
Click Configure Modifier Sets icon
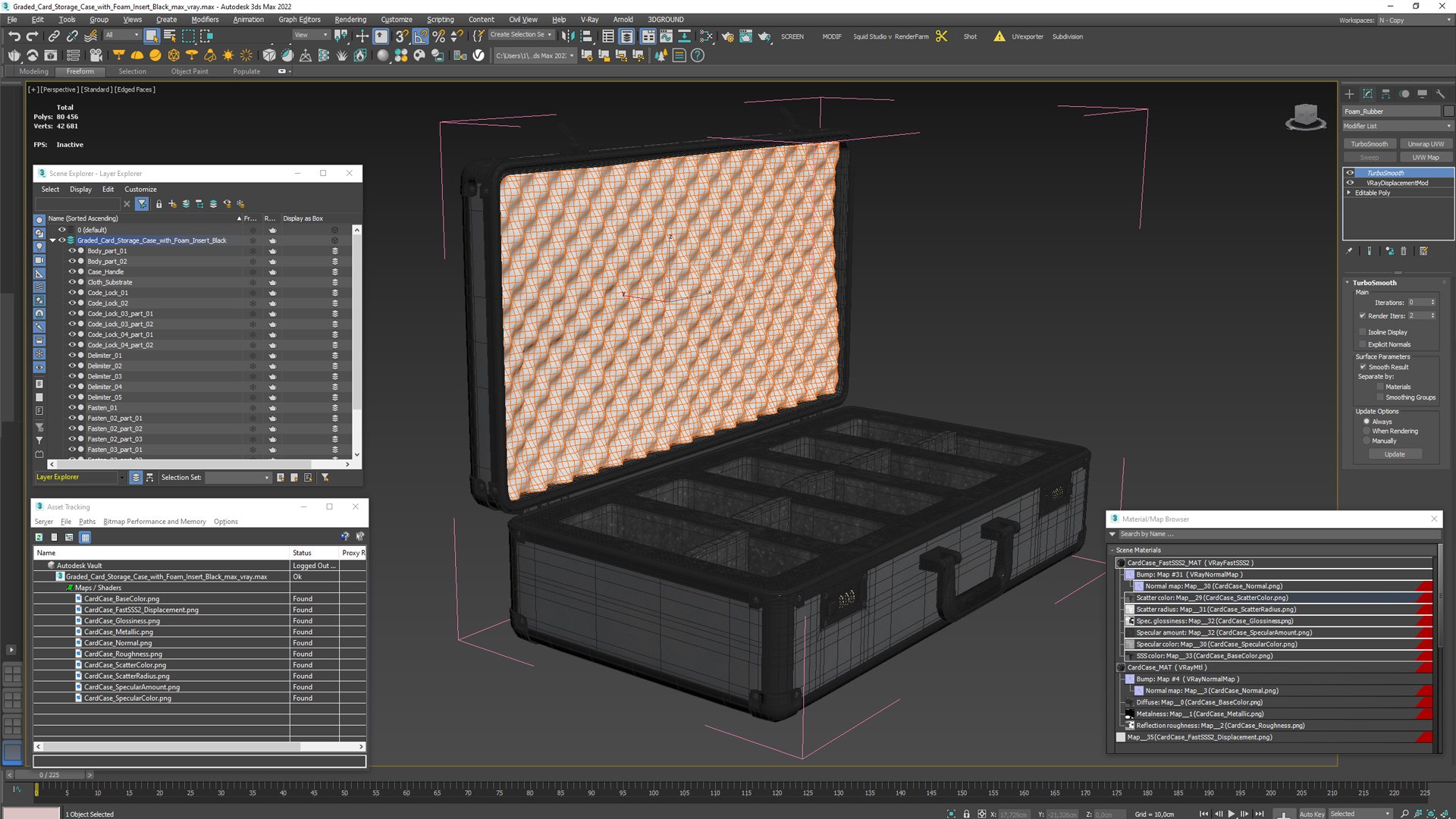pyautogui.click(x=1423, y=251)
